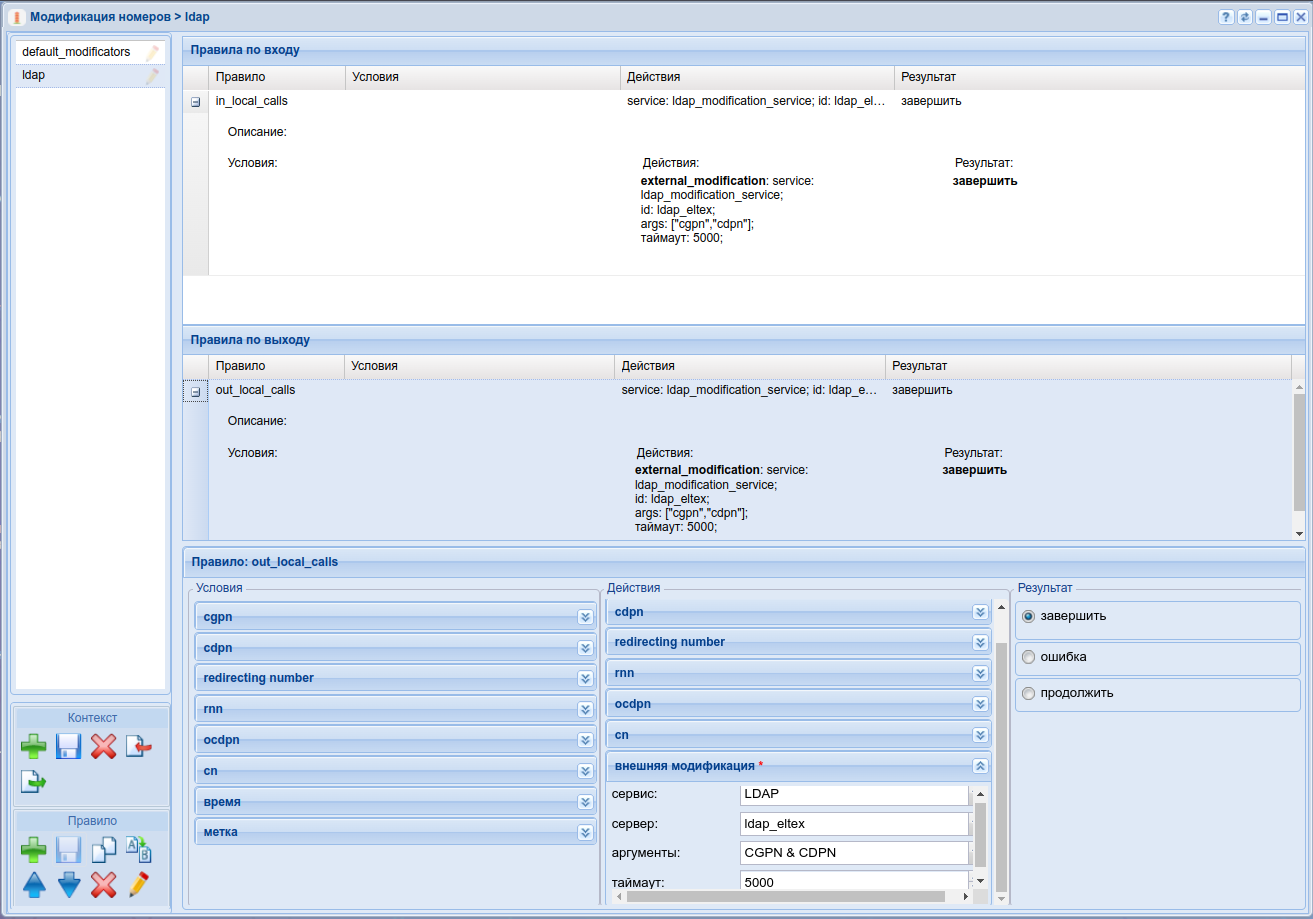Add a new context with green plus
This screenshot has height=919, width=1313.
pyautogui.click(x=34, y=746)
